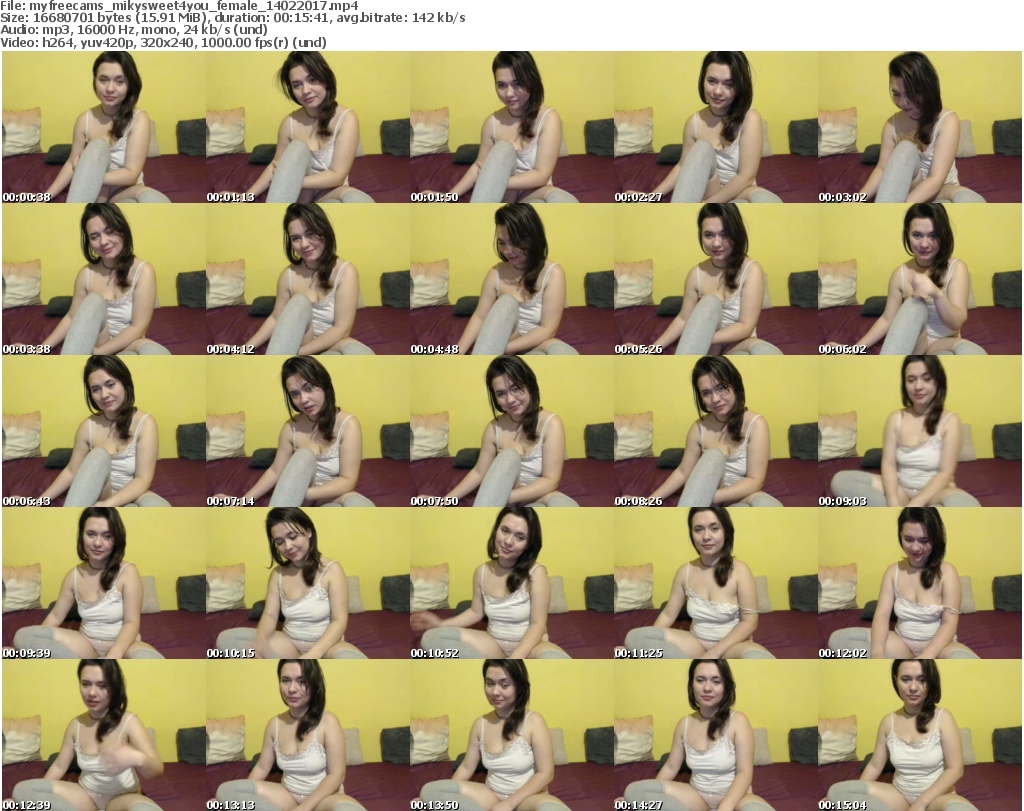Open the thumbnail at 00:09:39
1024x811 pixels.
104,583
